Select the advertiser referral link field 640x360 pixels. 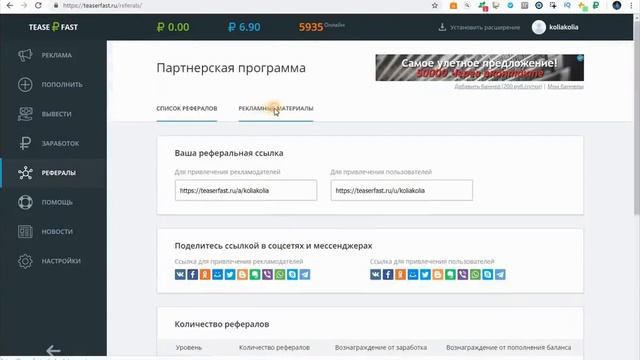coord(246,190)
